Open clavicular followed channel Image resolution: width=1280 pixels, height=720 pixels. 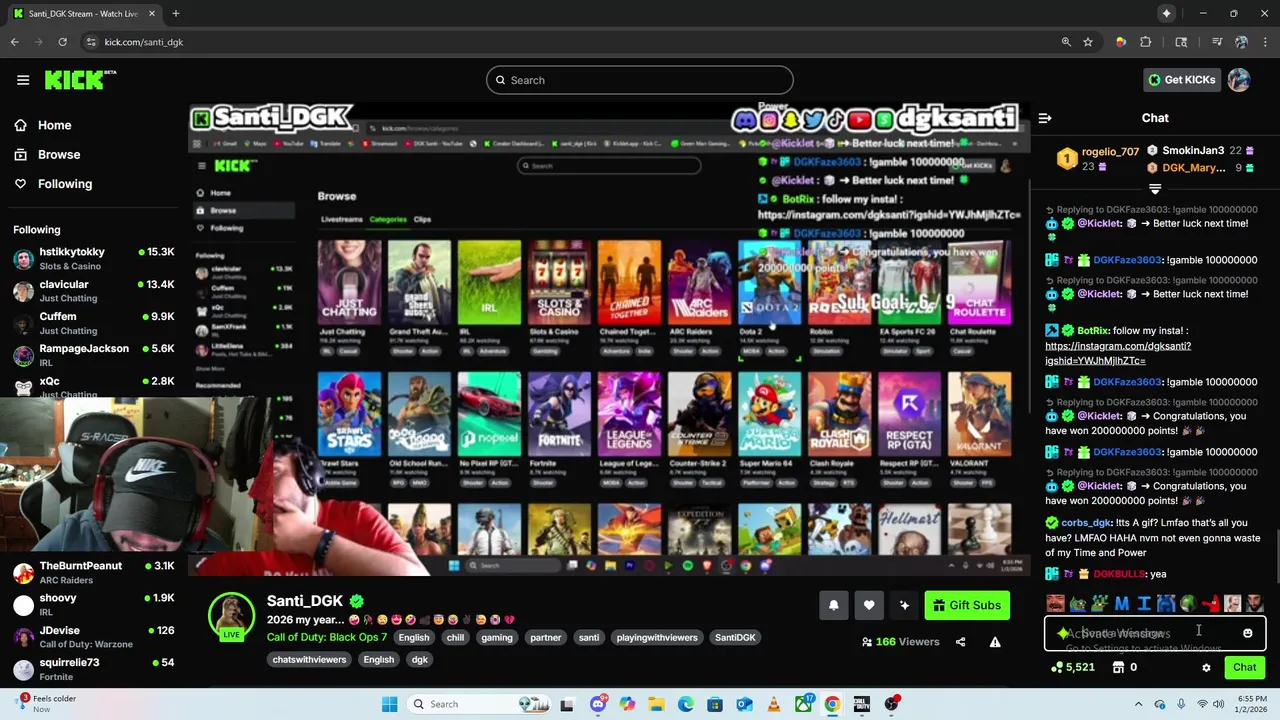[92, 291]
